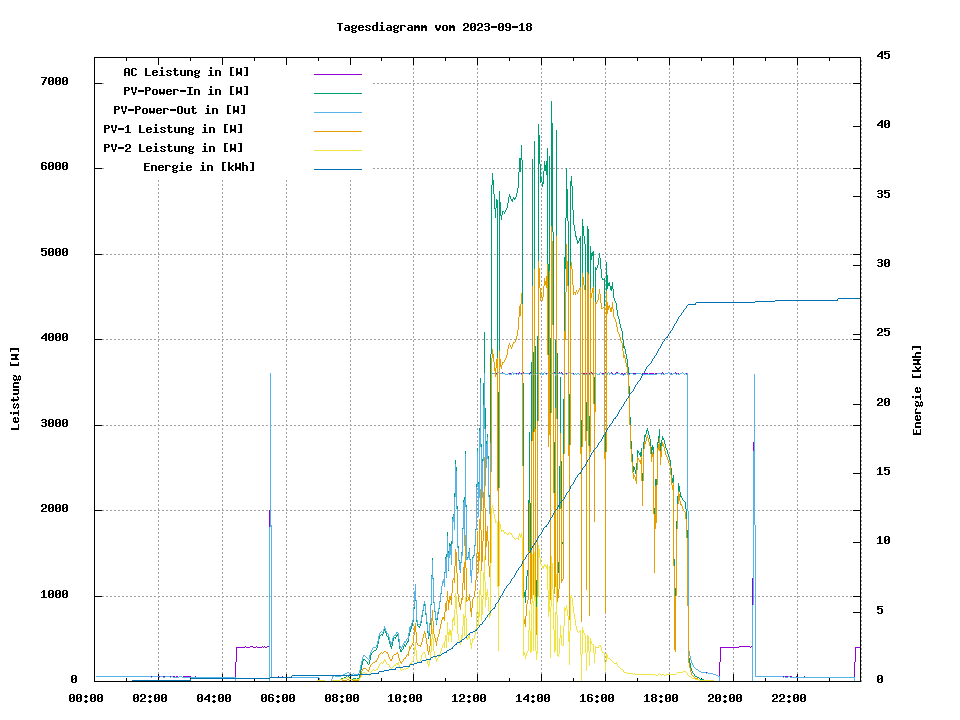
Task: Click the 18:00 tick on the time axis
Action: click(x=661, y=698)
